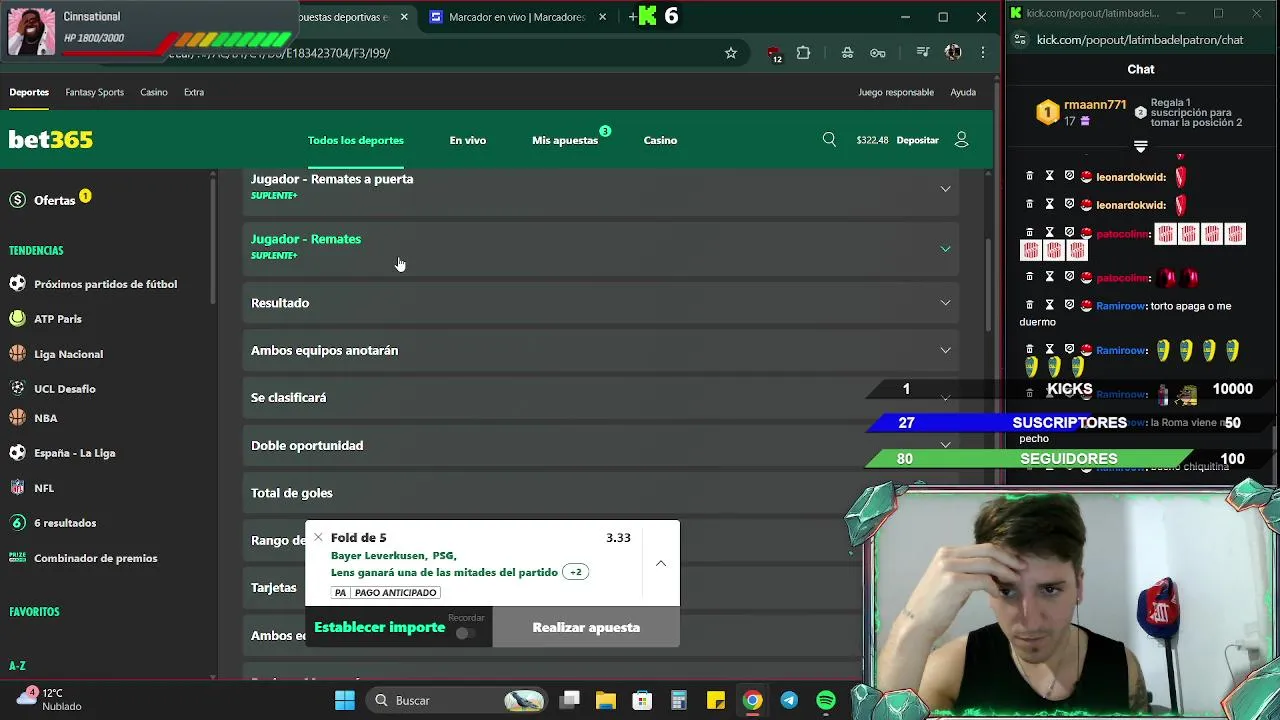1280x720 pixels.
Task: Collapse the Kick chat leaderboard arrow
Action: (x=1141, y=147)
